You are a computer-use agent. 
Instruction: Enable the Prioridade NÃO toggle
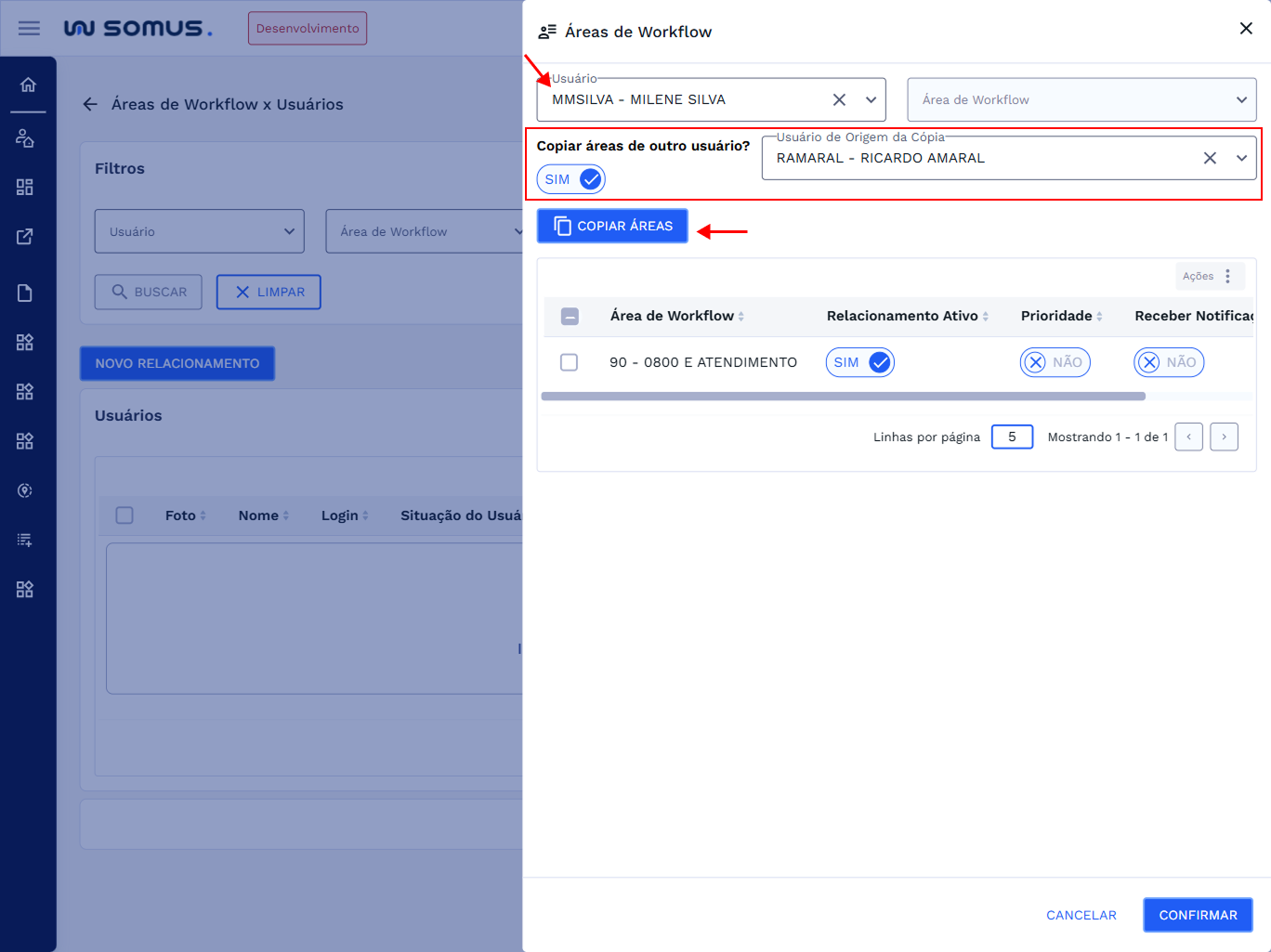point(1055,362)
